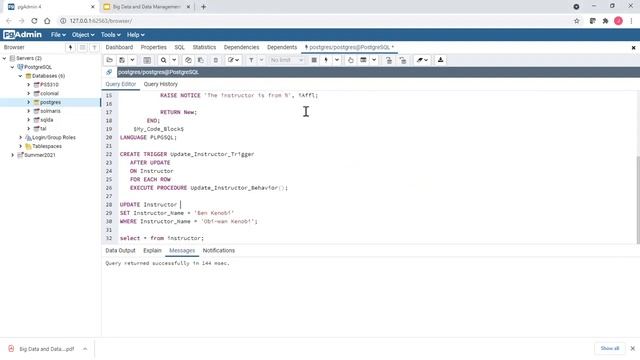Open the filter options dropdown arrow
640x360 pixels.
coord(261,60)
